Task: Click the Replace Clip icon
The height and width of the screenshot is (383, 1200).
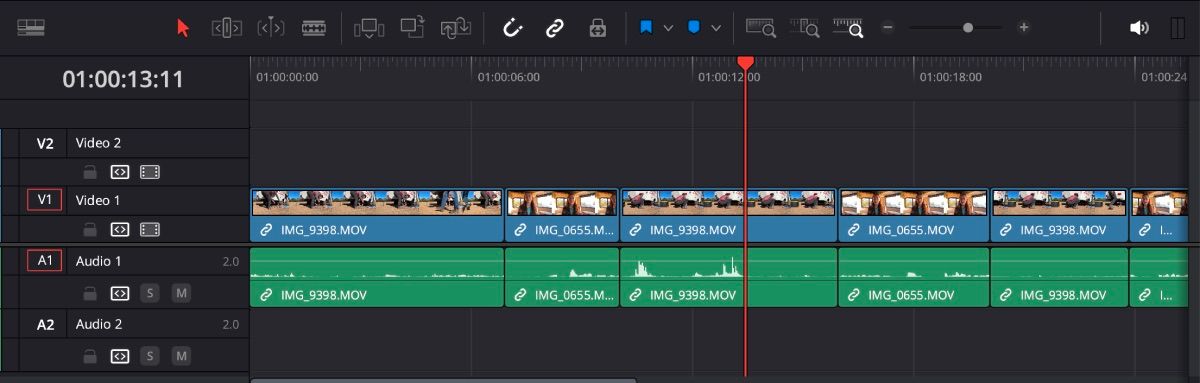Action: click(x=456, y=28)
